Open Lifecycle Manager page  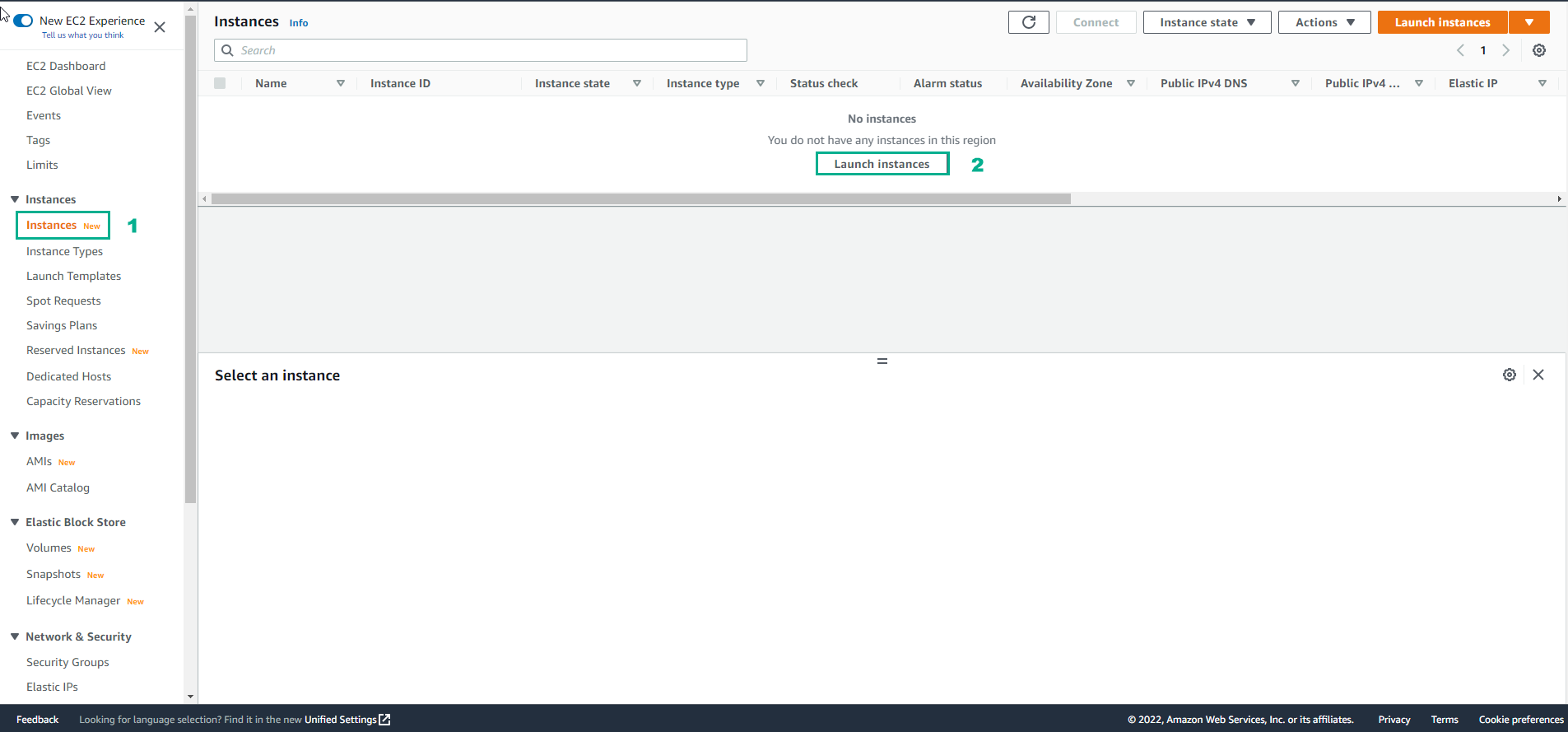[73, 600]
